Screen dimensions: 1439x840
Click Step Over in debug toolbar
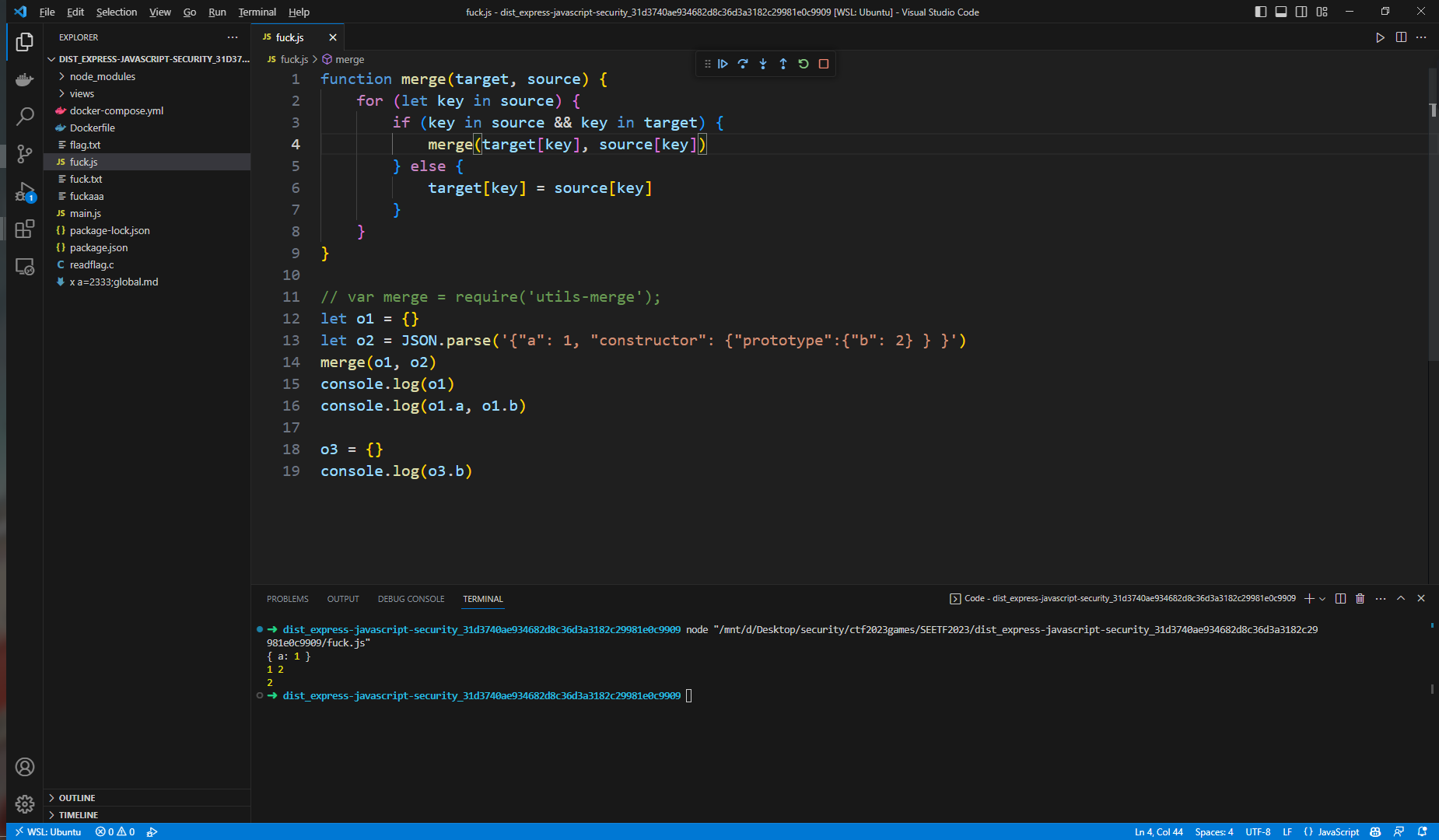point(743,64)
